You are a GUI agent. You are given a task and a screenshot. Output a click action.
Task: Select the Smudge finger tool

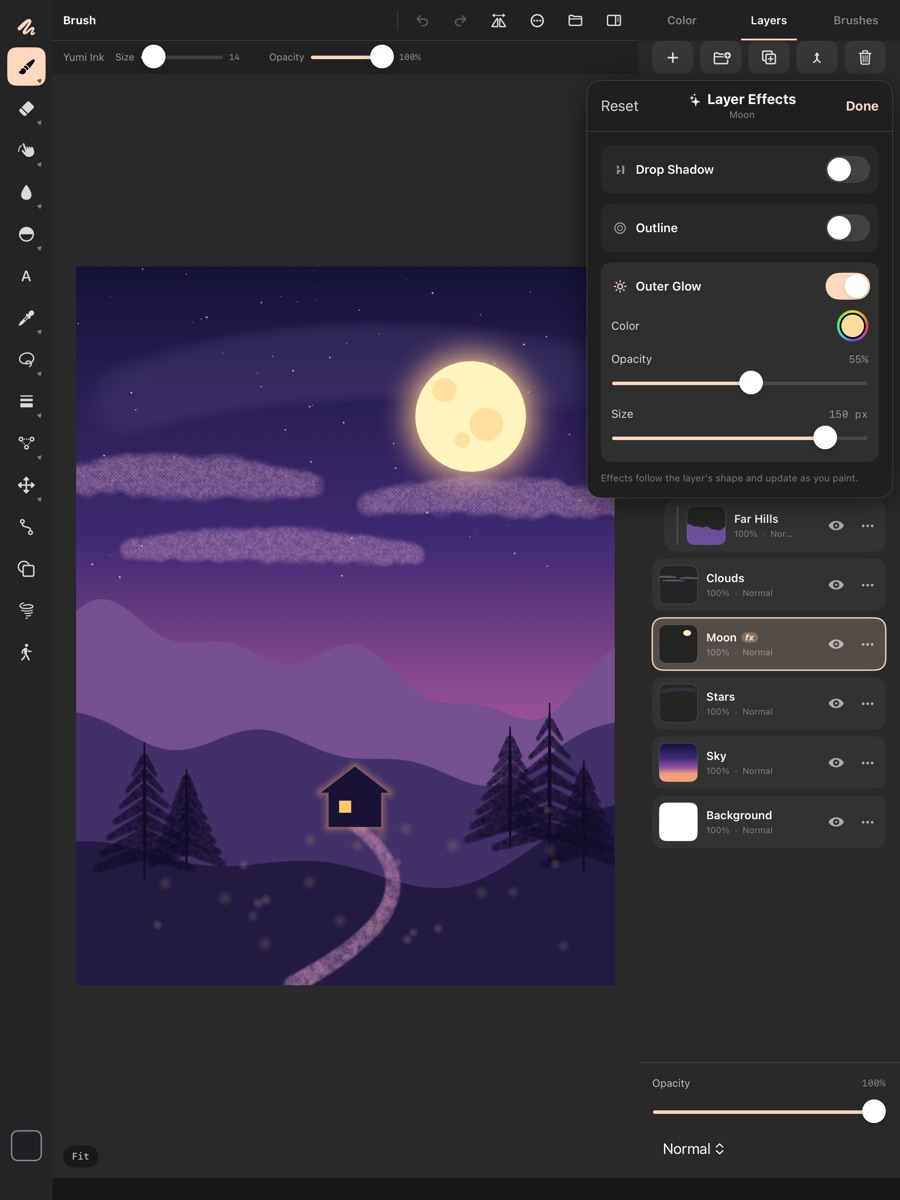(x=26, y=151)
